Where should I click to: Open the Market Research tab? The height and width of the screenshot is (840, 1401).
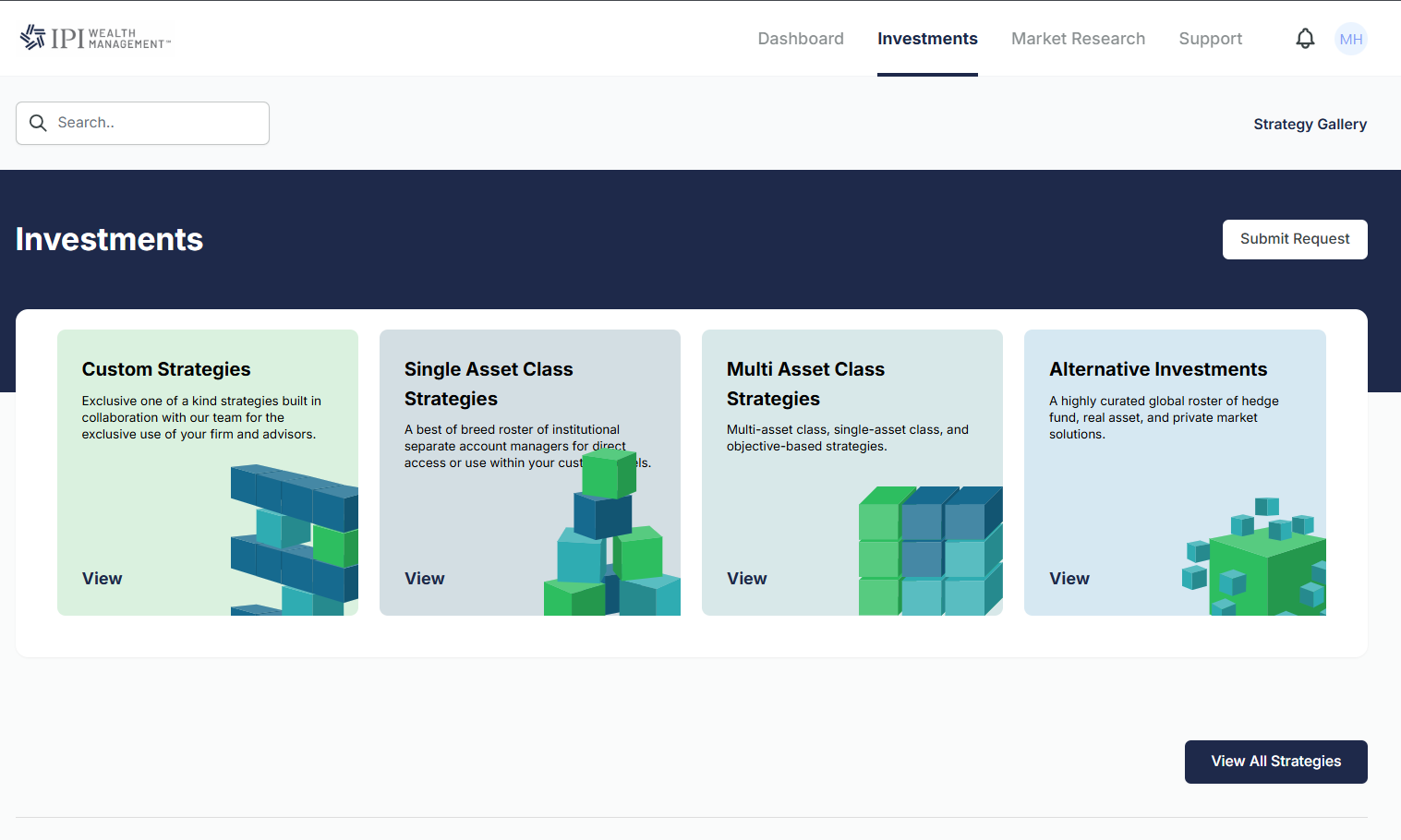(1078, 39)
